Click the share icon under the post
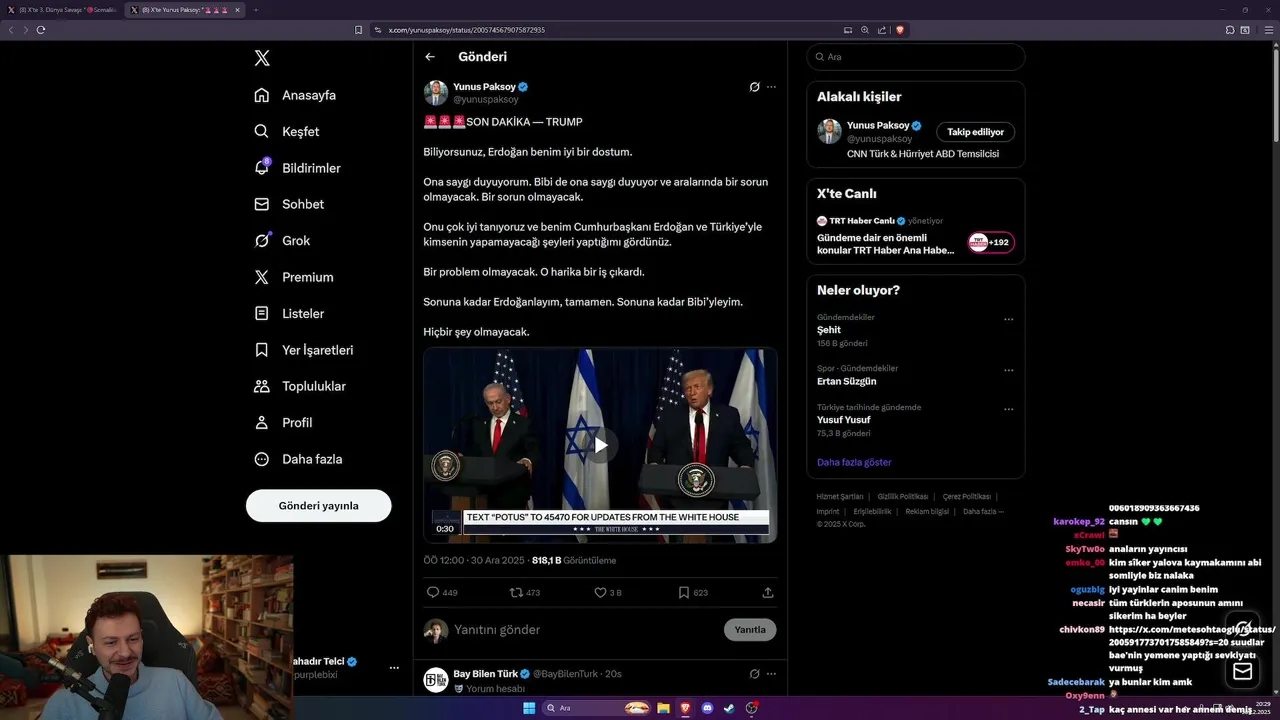 click(768, 592)
